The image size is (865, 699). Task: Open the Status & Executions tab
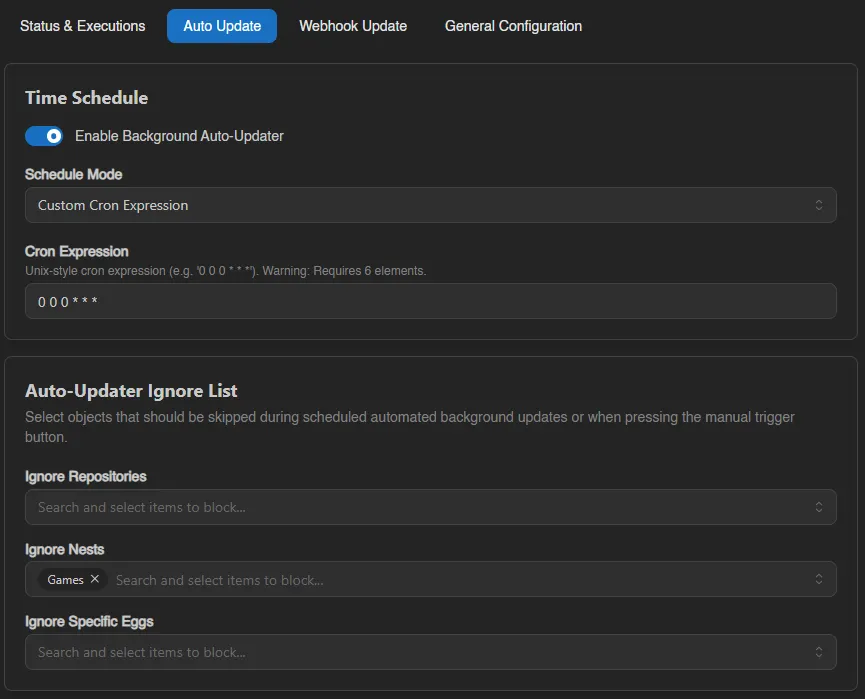83,26
